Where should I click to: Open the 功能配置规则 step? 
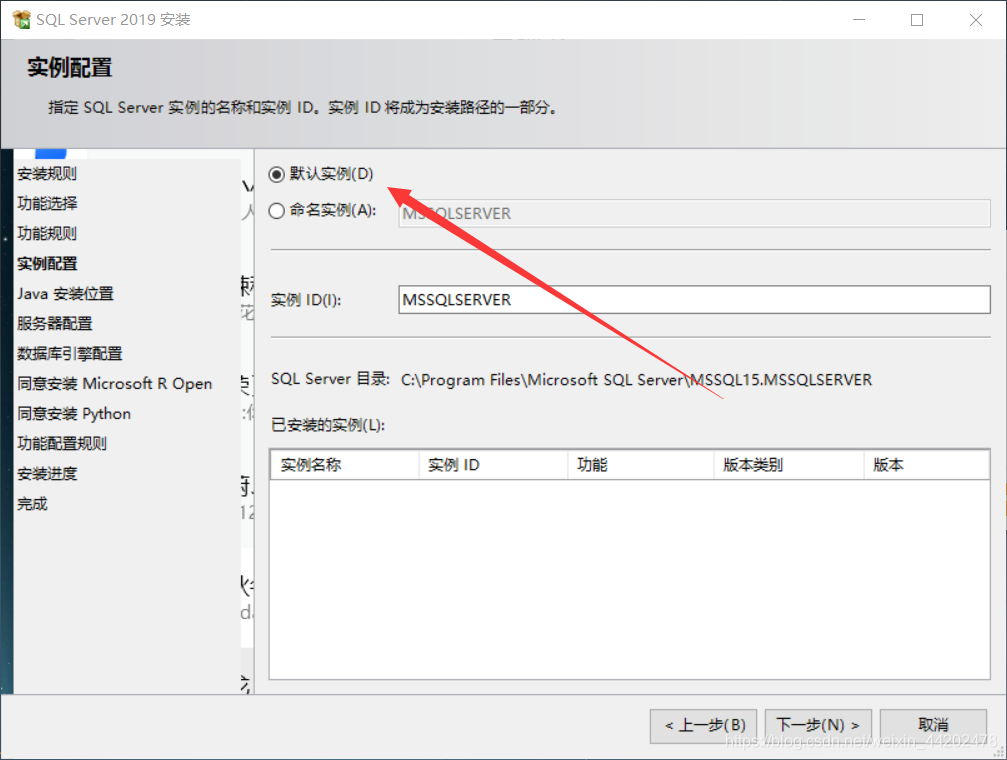point(62,443)
